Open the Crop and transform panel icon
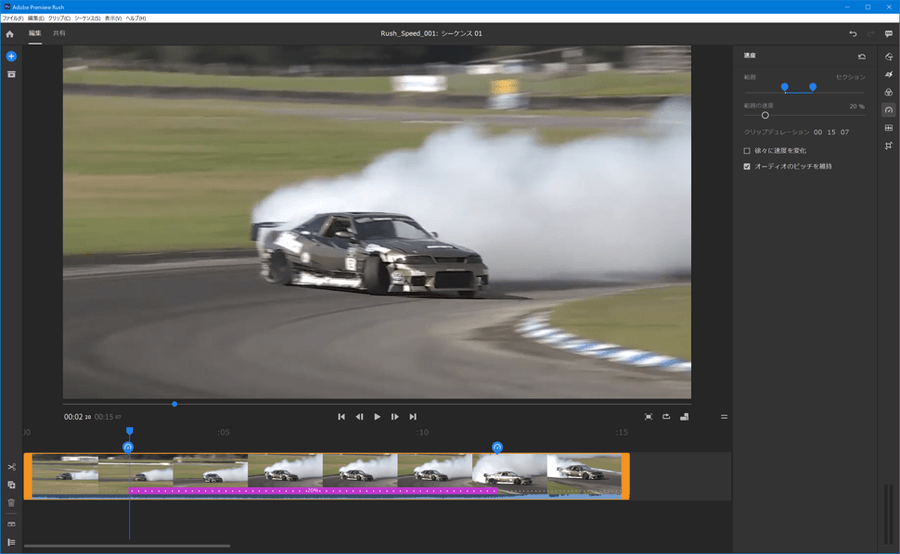The height and width of the screenshot is (554, 900). pyautogui.click(x=888, y=146)
